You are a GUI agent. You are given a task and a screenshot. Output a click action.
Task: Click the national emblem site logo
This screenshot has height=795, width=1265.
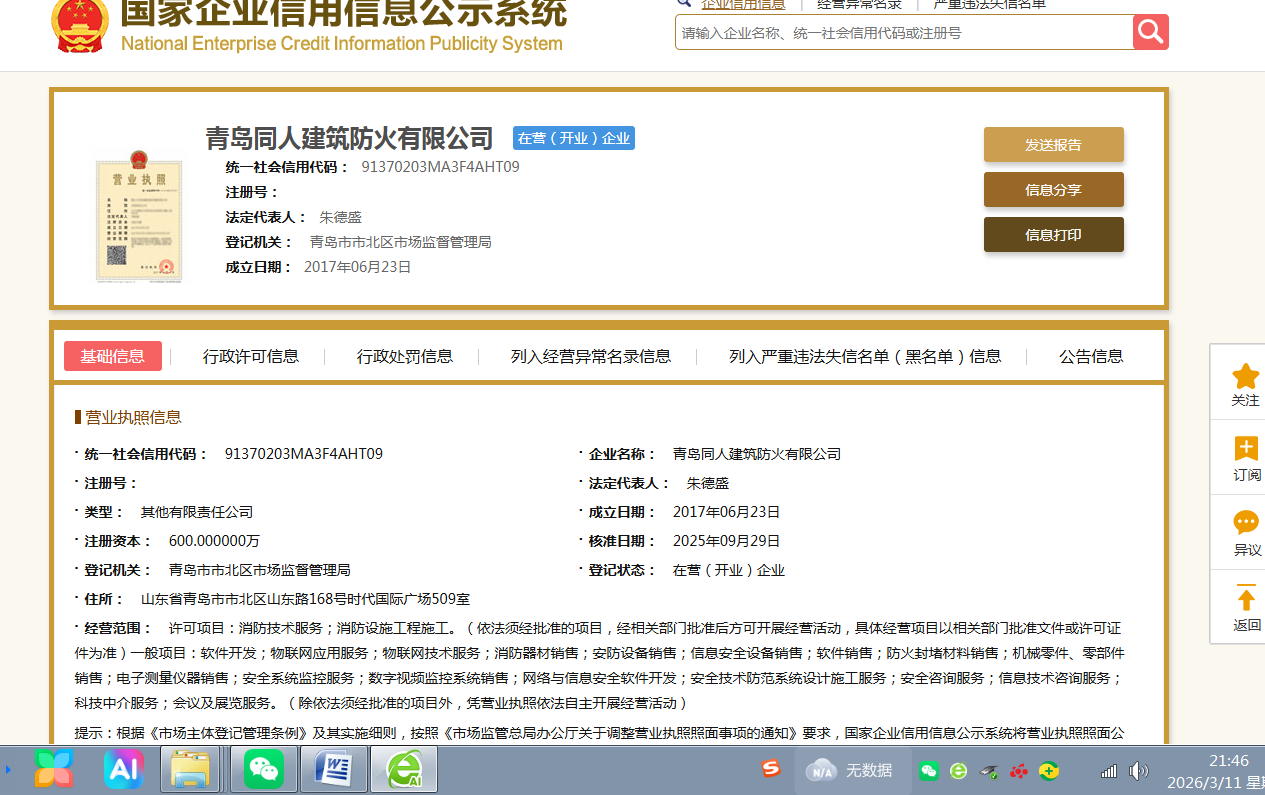80,26
